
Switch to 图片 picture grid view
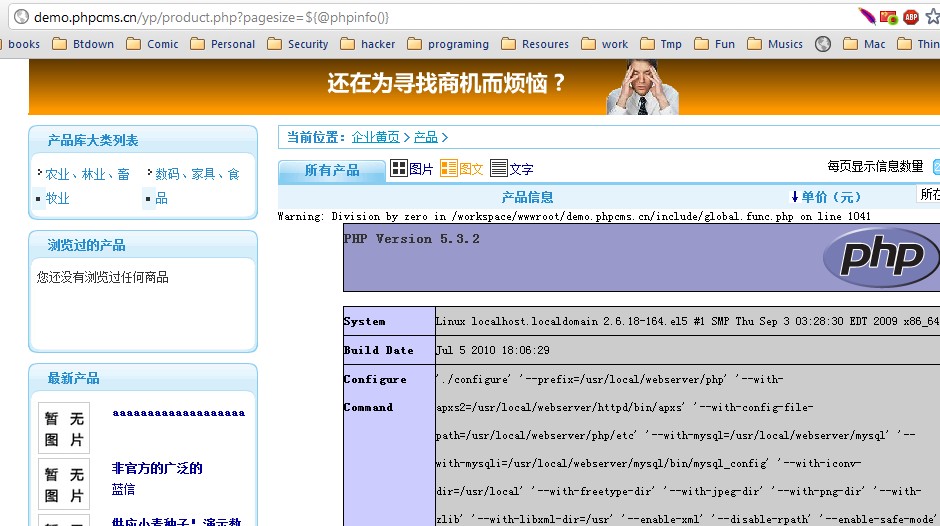click(x=411, y=169)
